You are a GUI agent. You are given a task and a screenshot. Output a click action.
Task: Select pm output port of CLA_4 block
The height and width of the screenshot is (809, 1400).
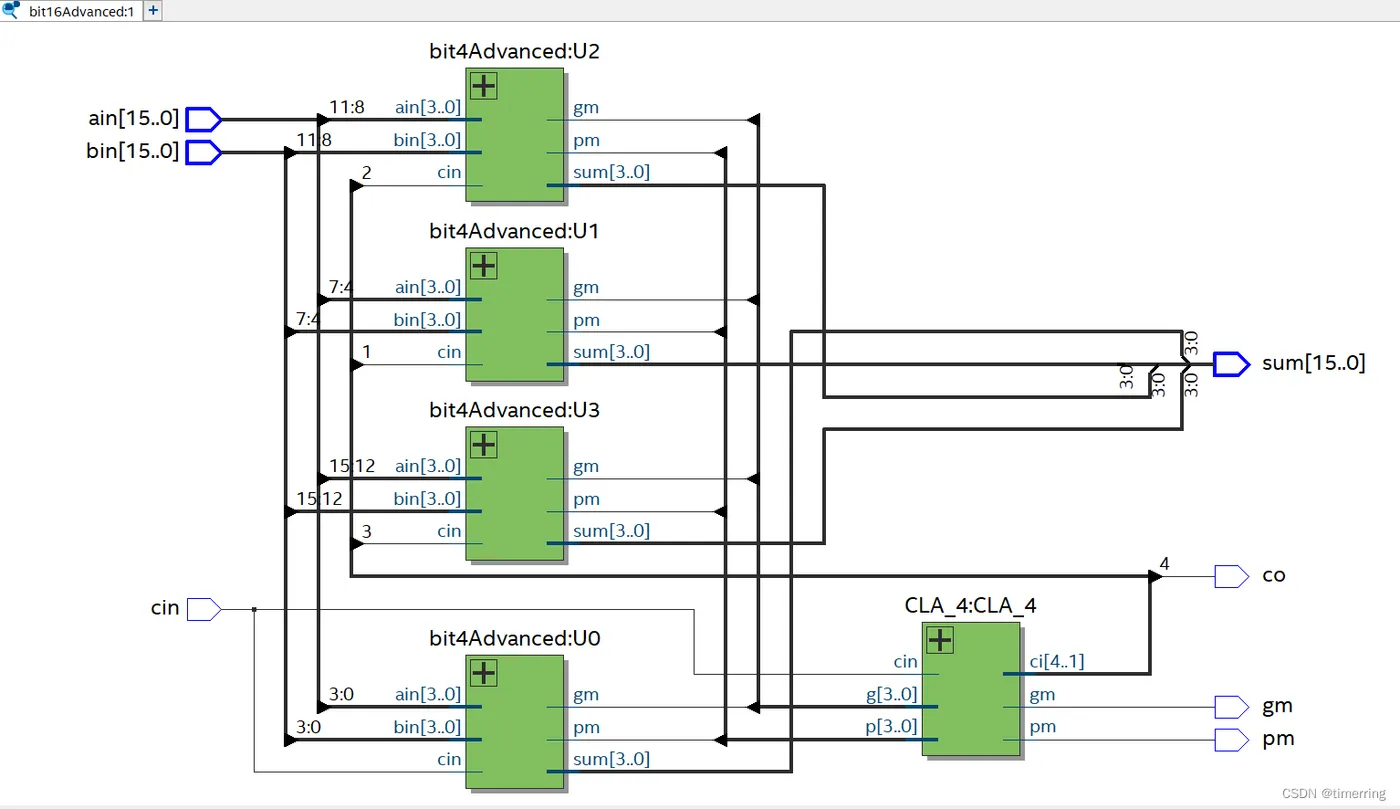click(x=1042, y=727)
